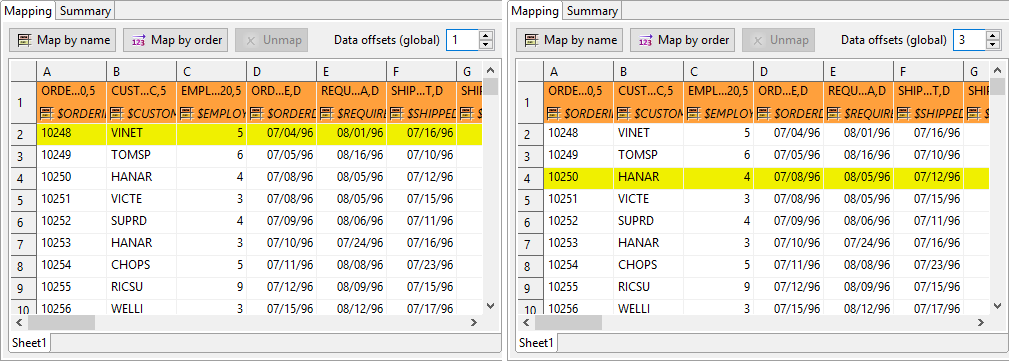Click down arrow of left vertical scrollbar
Viewport: 1009px width, 361px height.
coord(491,306)
